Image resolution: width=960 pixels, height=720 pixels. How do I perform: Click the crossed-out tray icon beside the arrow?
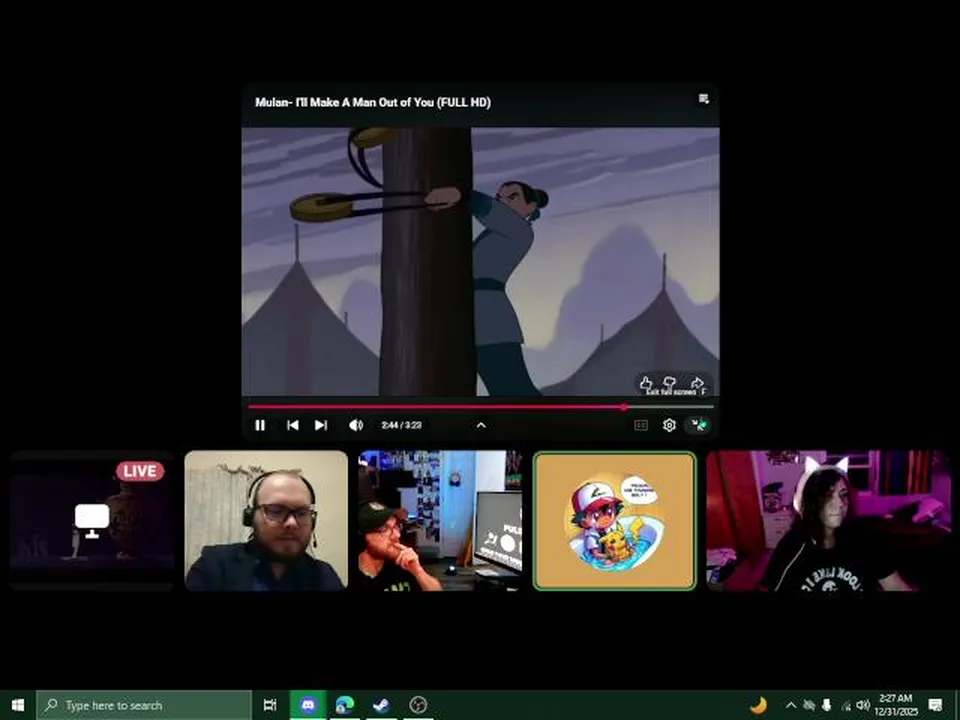pyautogui.click(x=809, y=705)
